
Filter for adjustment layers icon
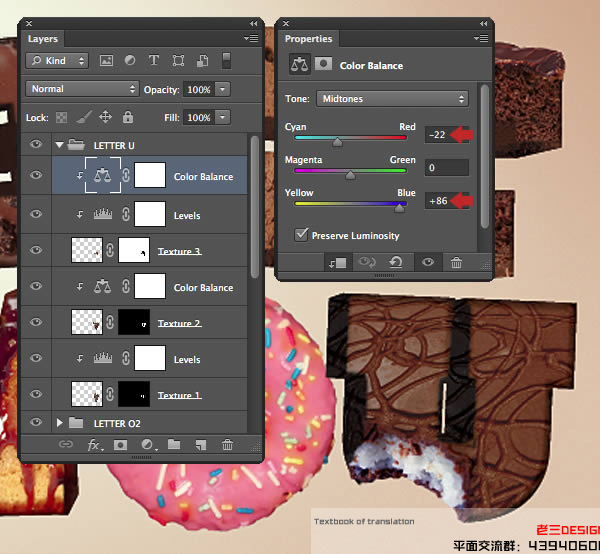pos(130,60)
